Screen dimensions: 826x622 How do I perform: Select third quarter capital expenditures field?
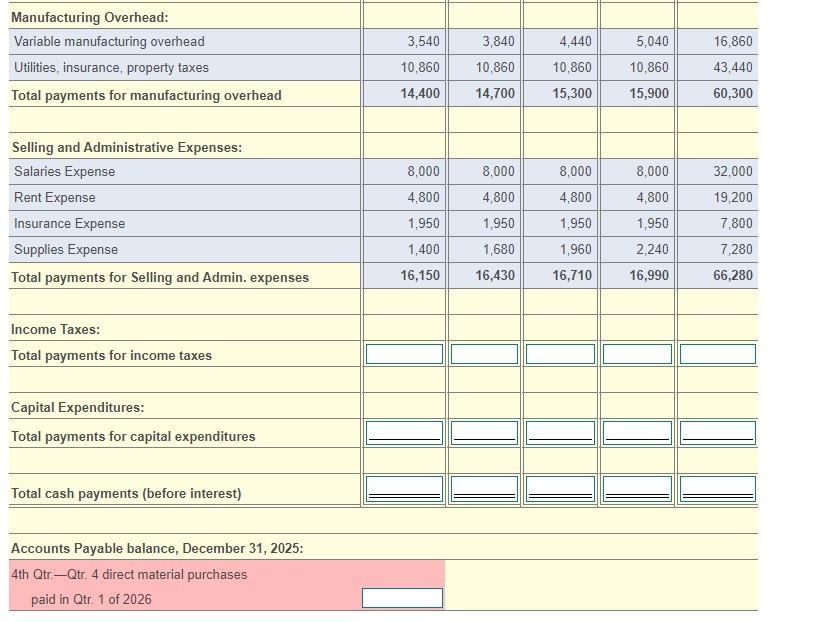(560, 432)
